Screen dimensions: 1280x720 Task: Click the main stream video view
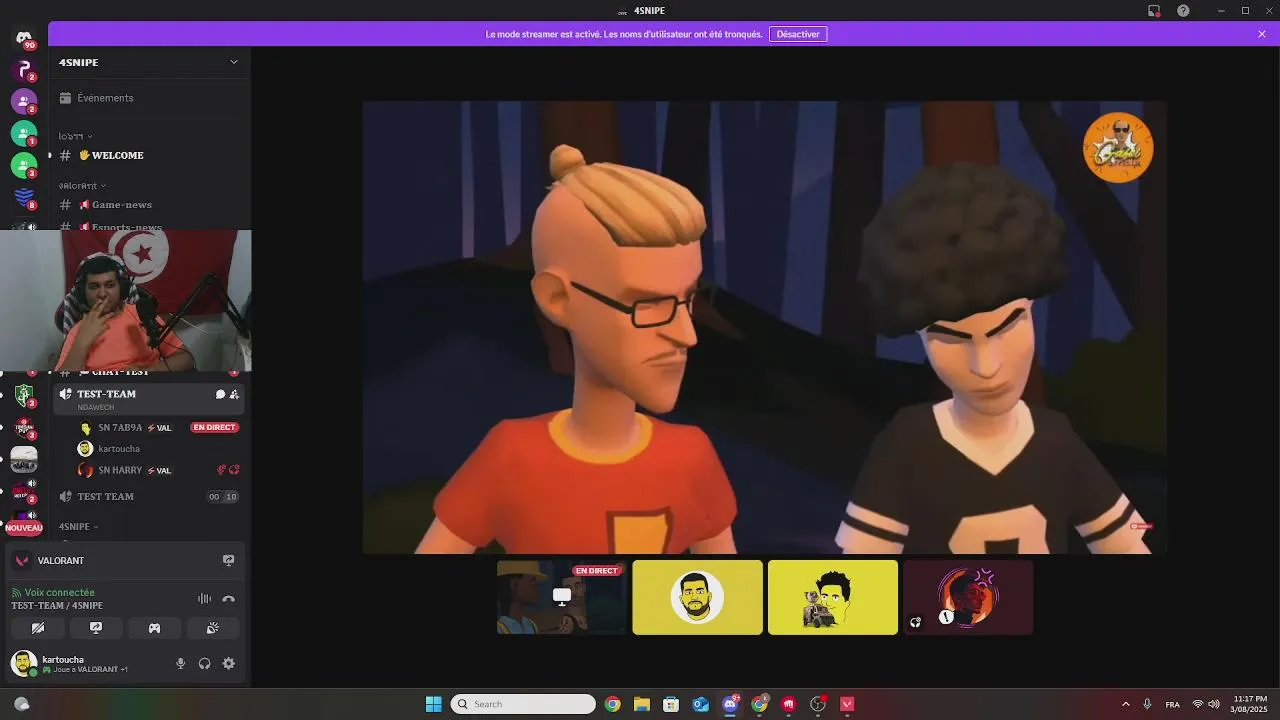click(765, 327)
